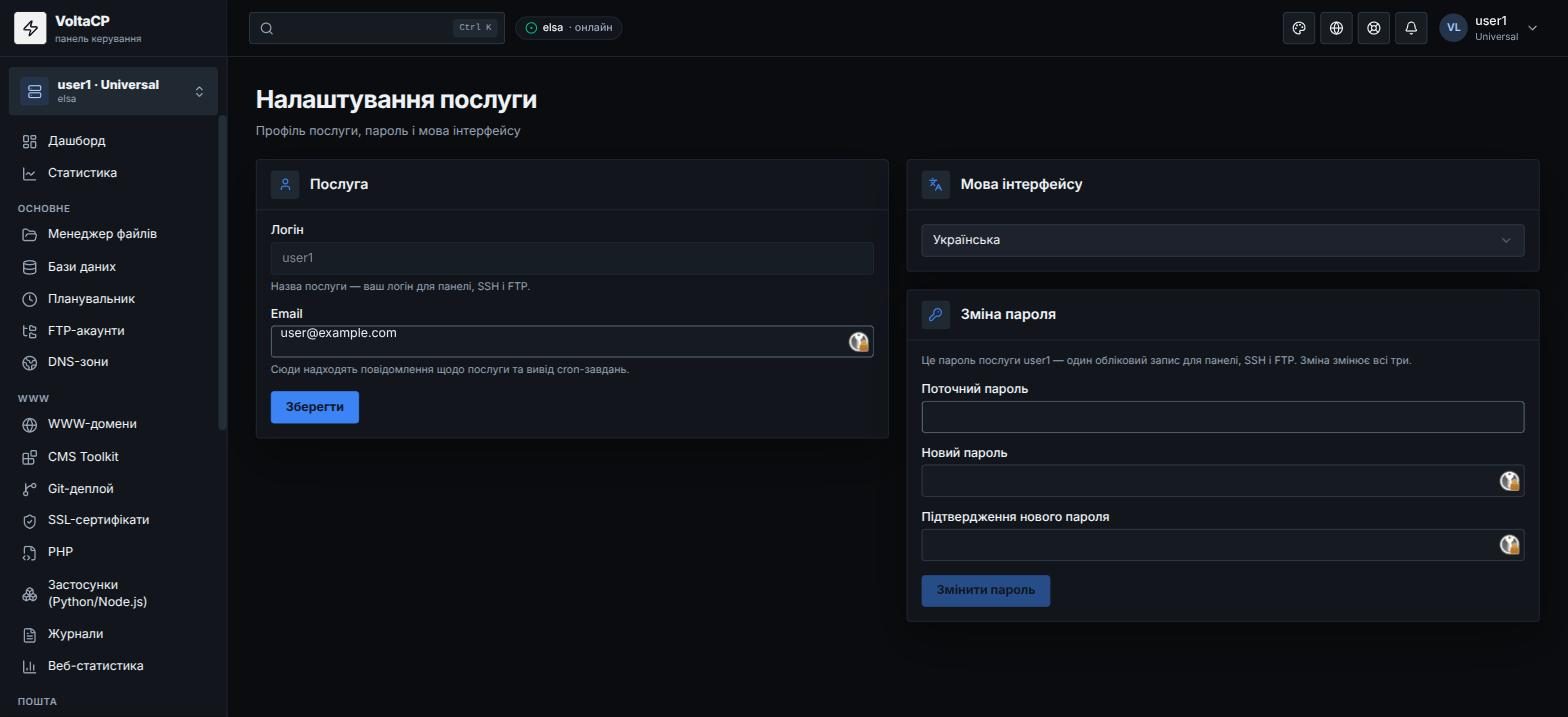Click the support lifebuoy icon
Image resolution: width=1568 pixels, height=717 pixels.
coord(1374,28)
